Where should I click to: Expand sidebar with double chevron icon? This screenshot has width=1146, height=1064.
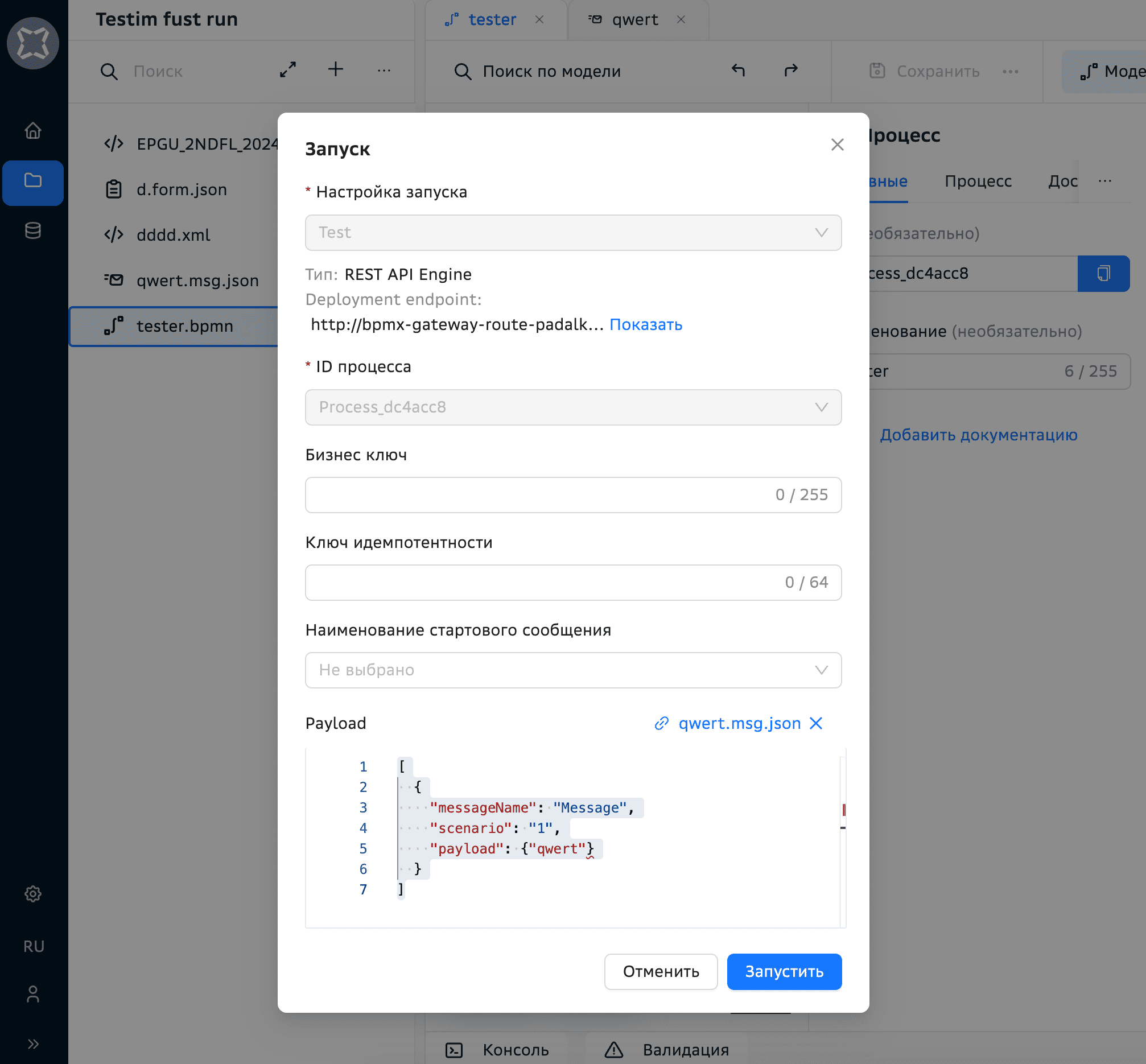coord(33,1044)
